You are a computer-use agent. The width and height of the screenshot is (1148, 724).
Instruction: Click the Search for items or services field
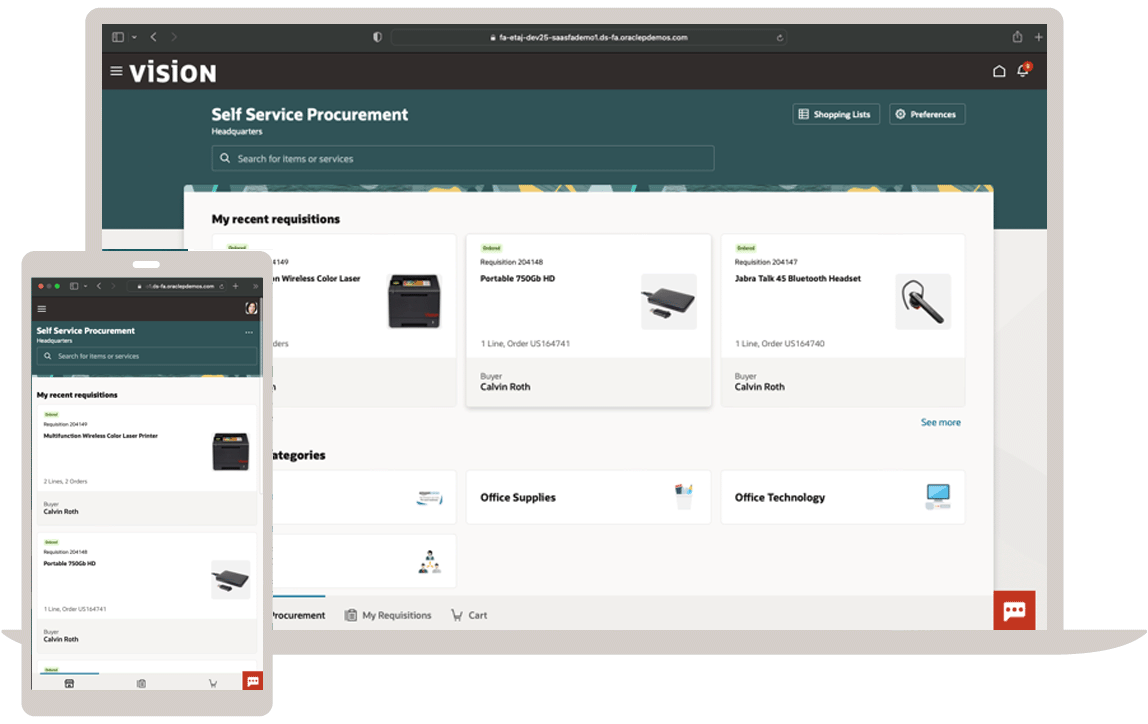pos(463,158)
